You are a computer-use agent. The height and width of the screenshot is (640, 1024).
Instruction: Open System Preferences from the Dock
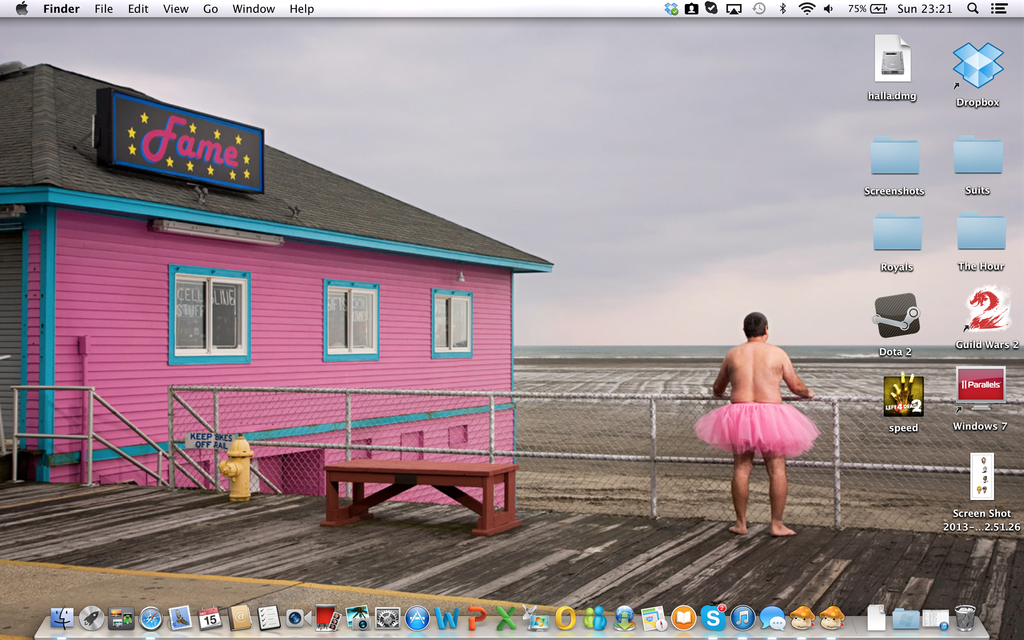point(387,618)
